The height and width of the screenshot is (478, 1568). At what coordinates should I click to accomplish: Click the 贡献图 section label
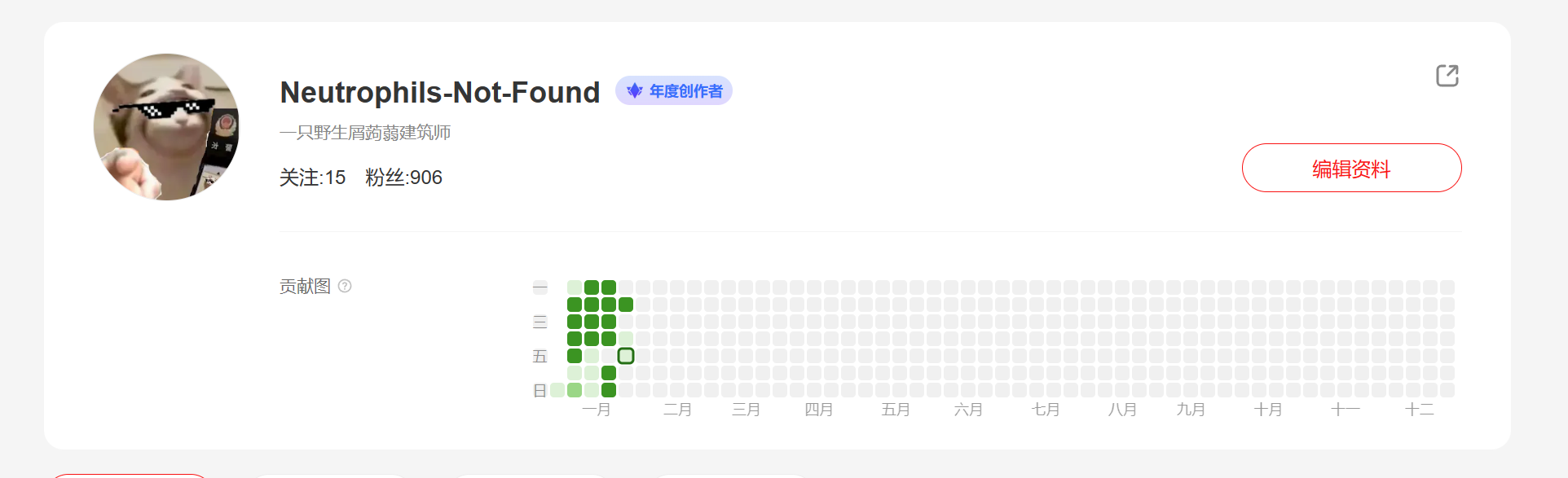[305, 286]
